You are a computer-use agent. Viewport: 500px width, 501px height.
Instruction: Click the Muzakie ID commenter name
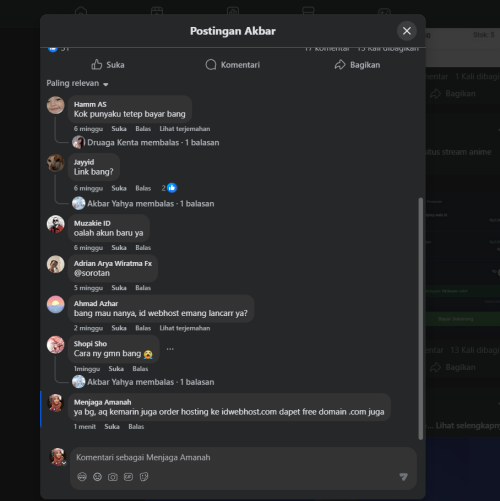click(x=92, y=223)
